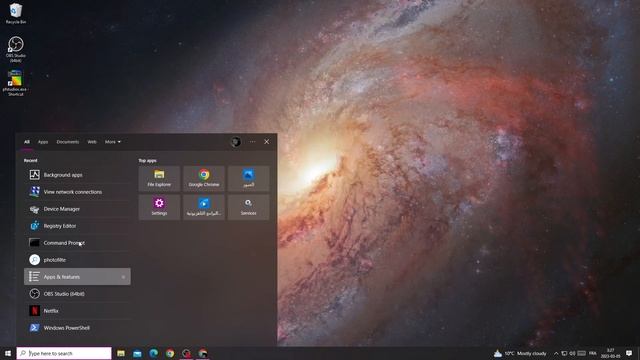
Task: Open View network connections entry
Action: click(x=77, y=192)
